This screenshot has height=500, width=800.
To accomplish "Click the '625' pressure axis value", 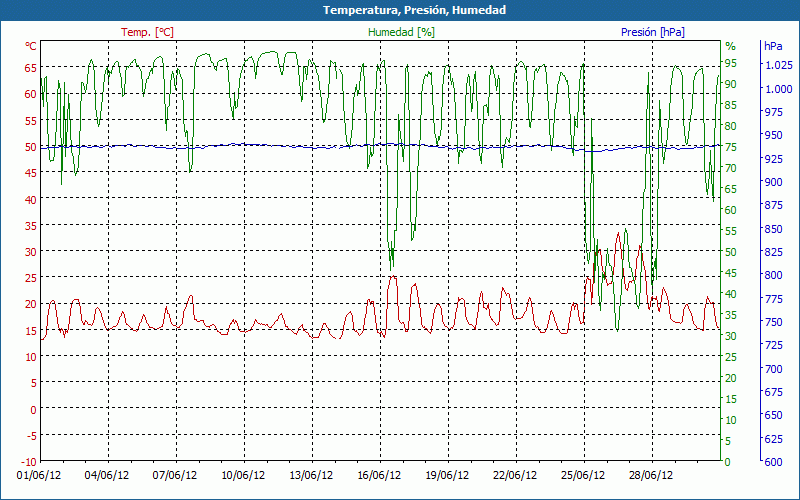I will tap(773, 438).
